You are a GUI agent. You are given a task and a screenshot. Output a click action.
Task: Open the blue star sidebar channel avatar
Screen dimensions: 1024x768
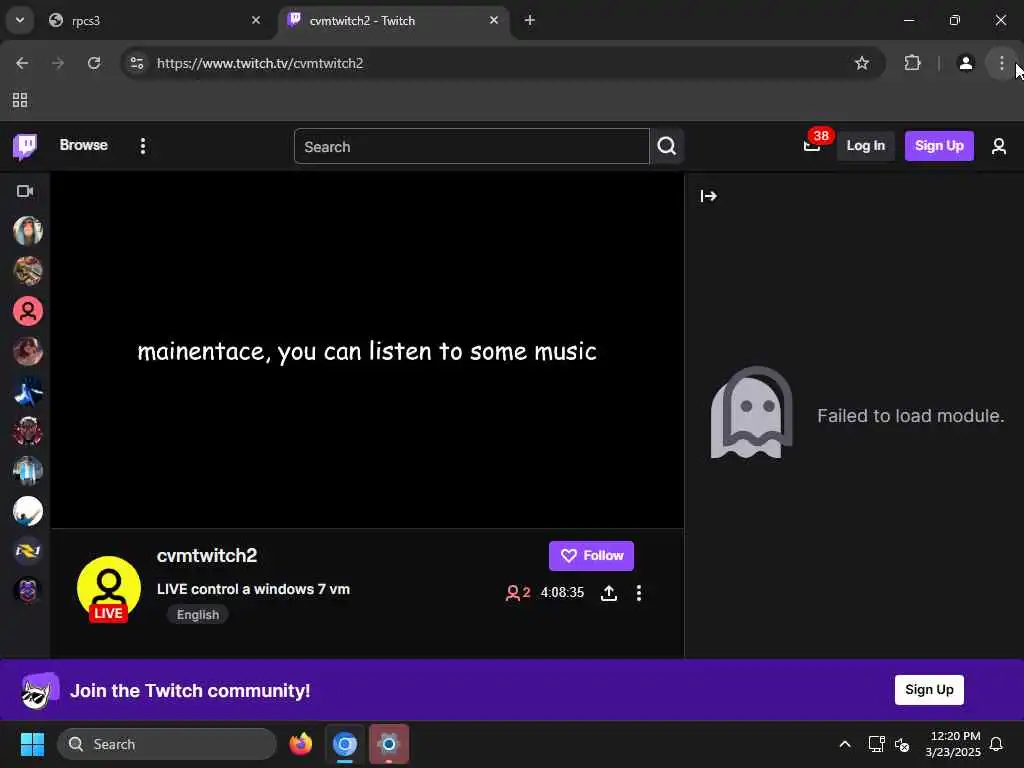tap(28, 391)
